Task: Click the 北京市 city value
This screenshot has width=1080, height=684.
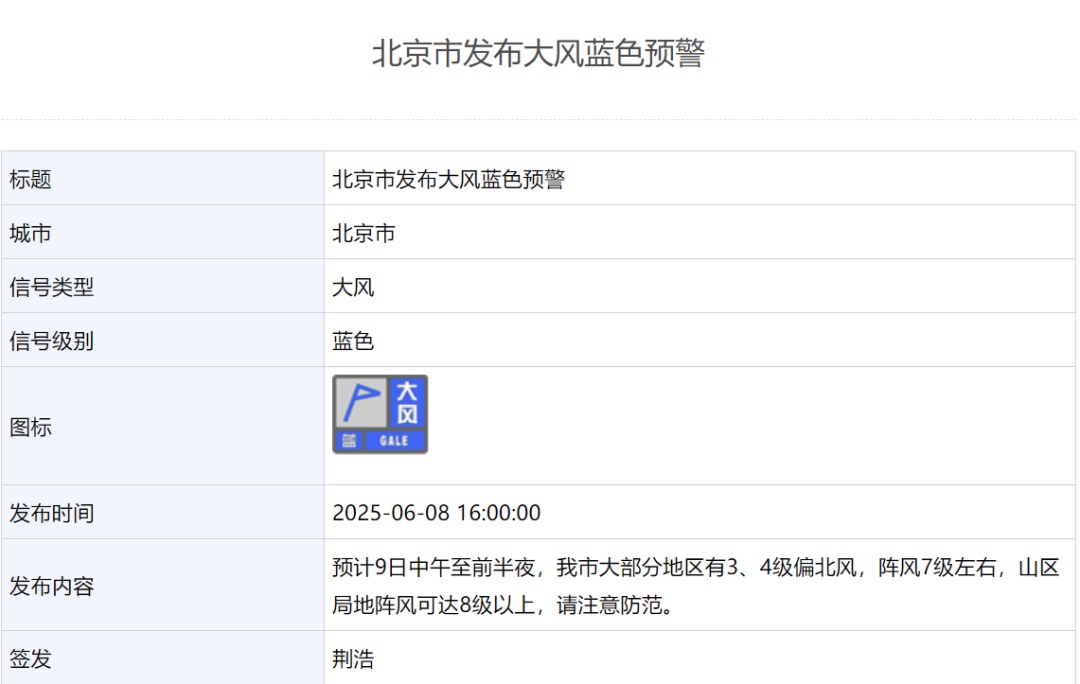Action: [364, 234]
